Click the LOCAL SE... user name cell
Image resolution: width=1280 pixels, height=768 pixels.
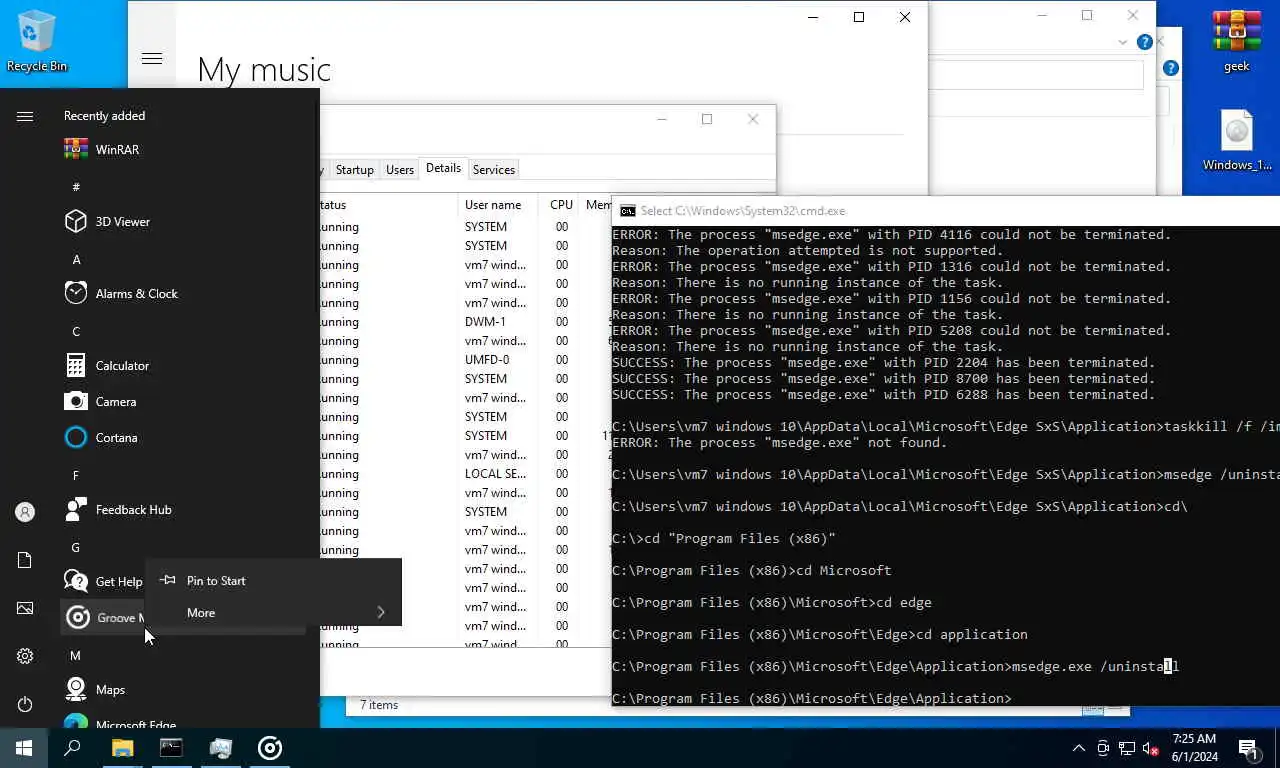click(x=495, y=474)
